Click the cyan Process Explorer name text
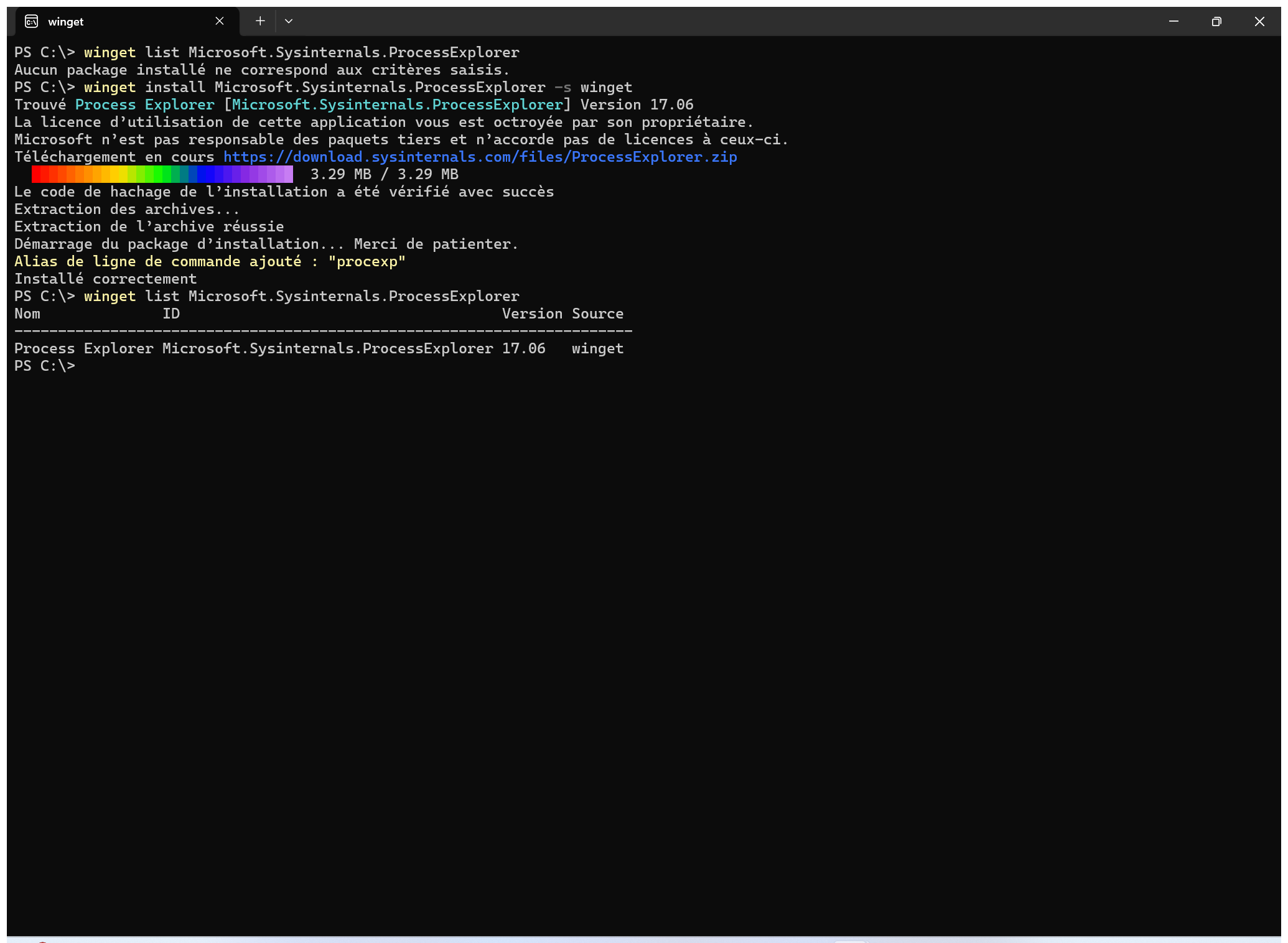Viewport: 1288px width, 943px height. pyautogui.click(x=144, y=105)
